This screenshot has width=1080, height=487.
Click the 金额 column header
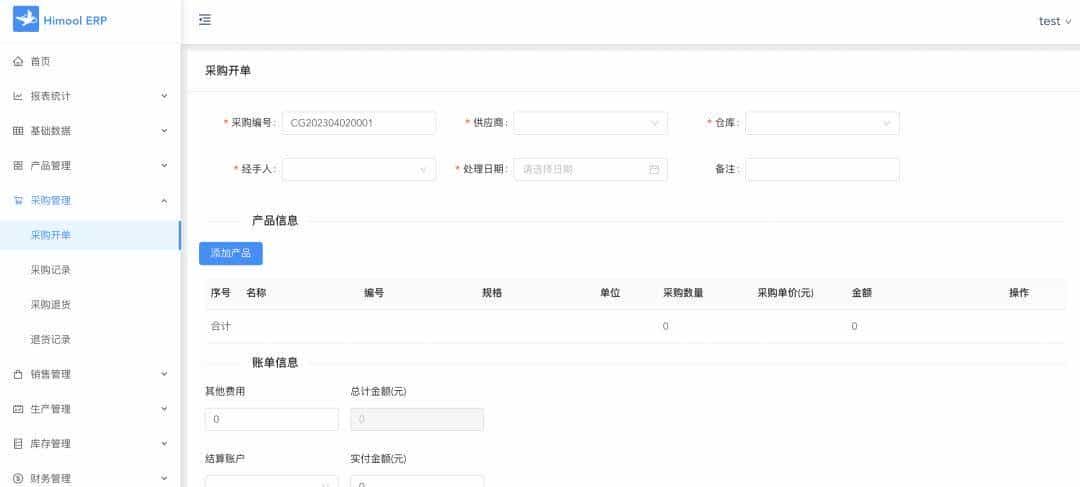point(862,293)
